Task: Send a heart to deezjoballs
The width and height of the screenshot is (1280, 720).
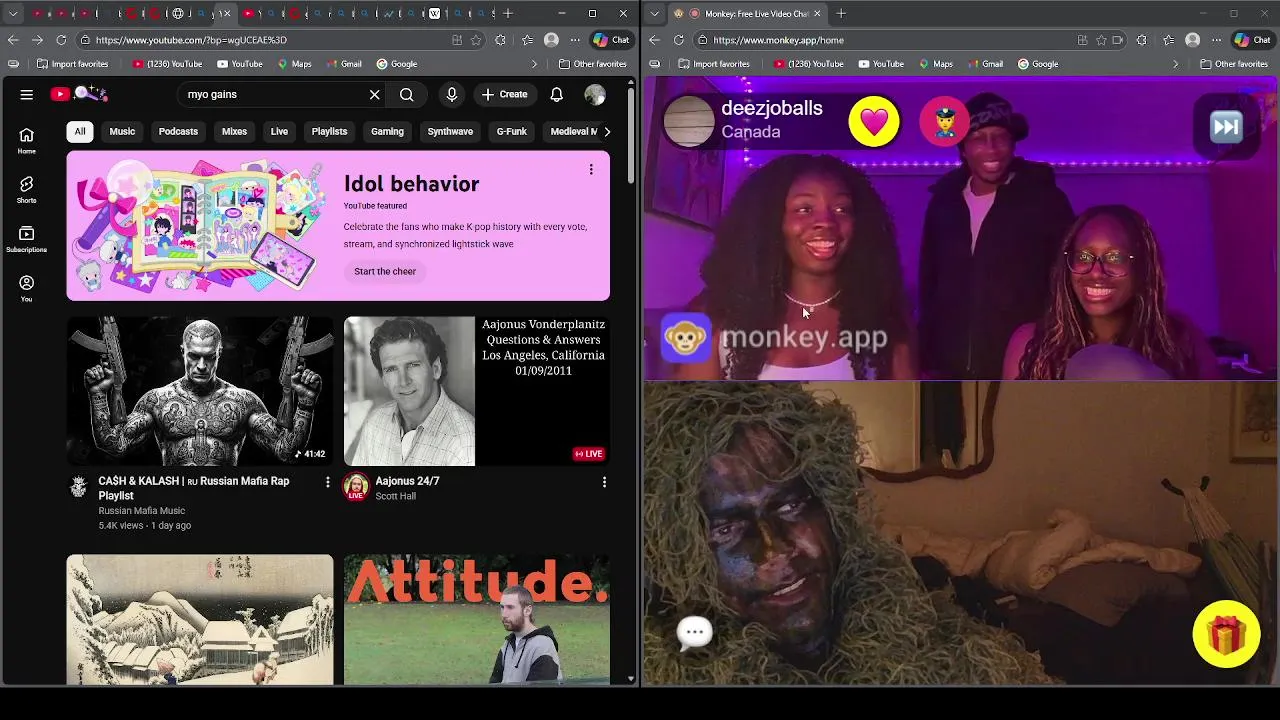Action: tap(874, 122)
